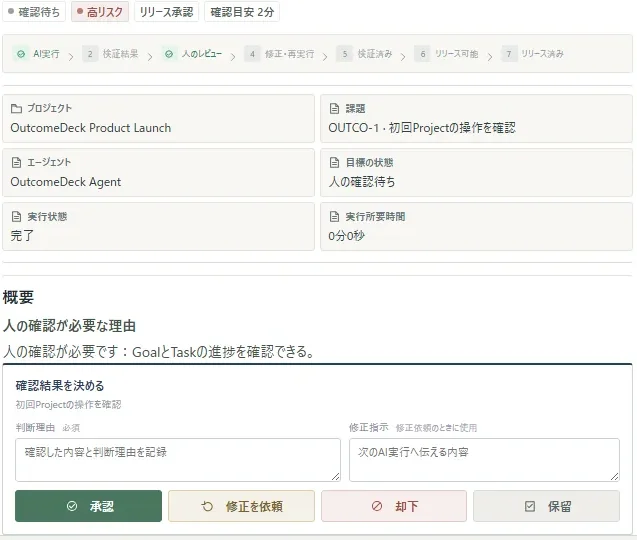Click resize handle of 修正指示 text area
Screen dimensions: 637x540
click(x=615, y=477)
